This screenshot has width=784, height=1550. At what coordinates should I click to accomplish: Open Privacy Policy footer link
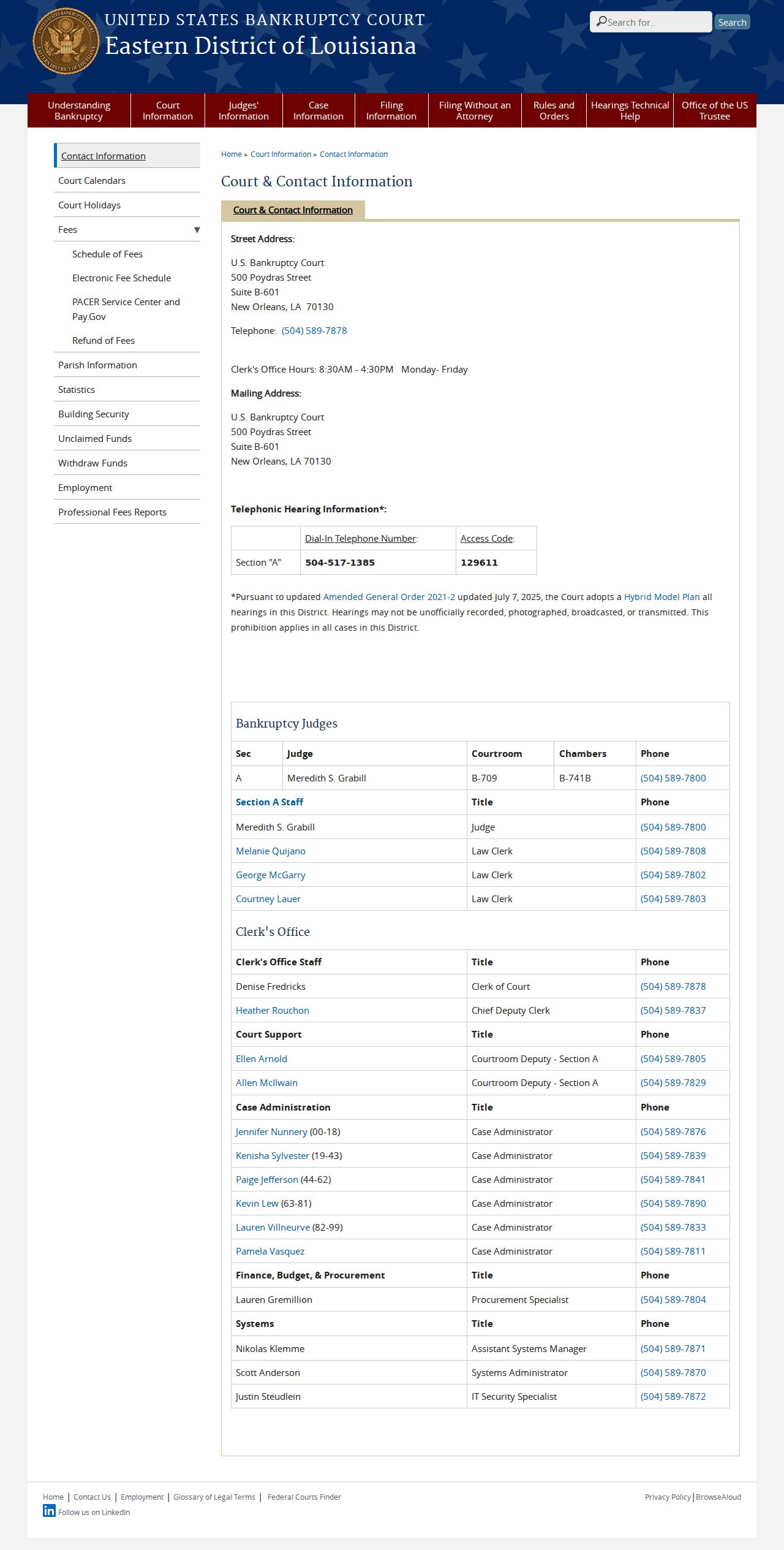coord(668,1497)
